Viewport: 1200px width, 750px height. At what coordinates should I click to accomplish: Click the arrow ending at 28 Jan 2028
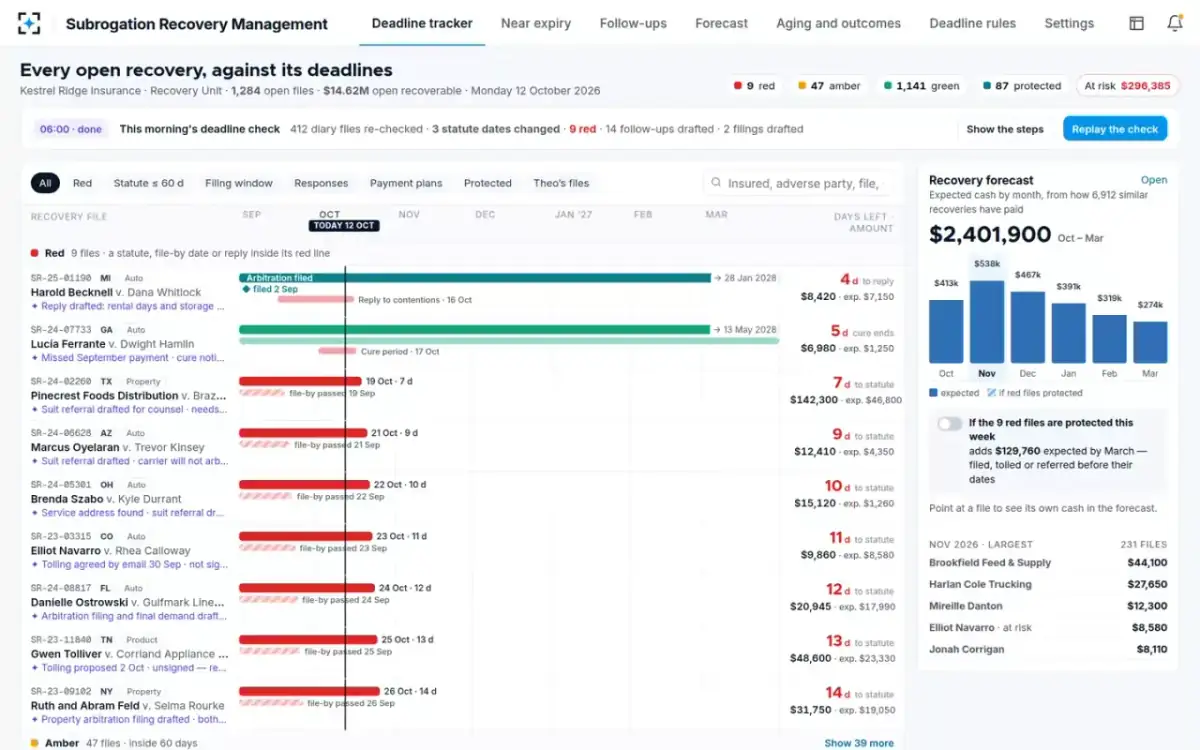pyautogui.click(x=718, y=277)
